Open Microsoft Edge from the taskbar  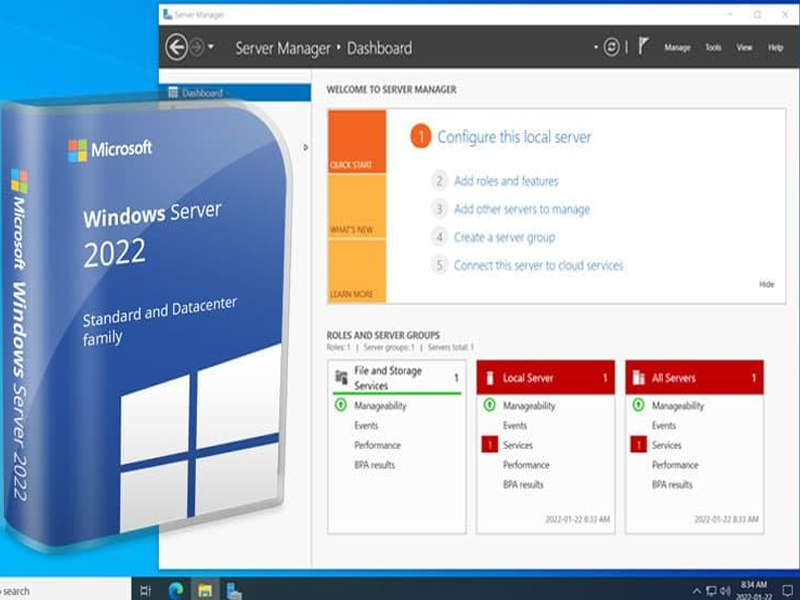176,590
